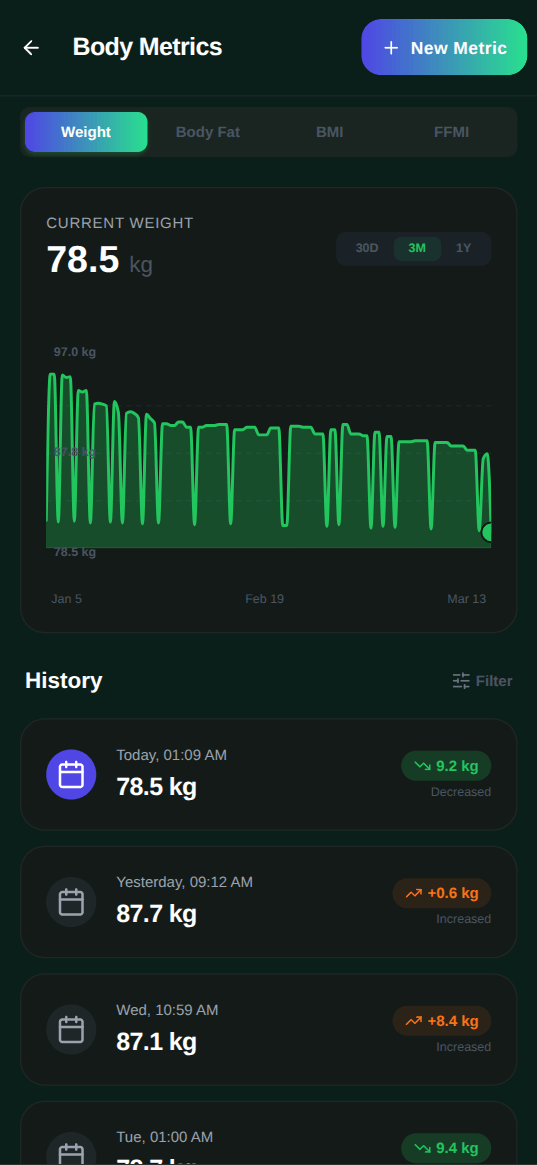Click the History heading
The height and width of the screenshot is (1165, 537).
click(x=64, y=681)
